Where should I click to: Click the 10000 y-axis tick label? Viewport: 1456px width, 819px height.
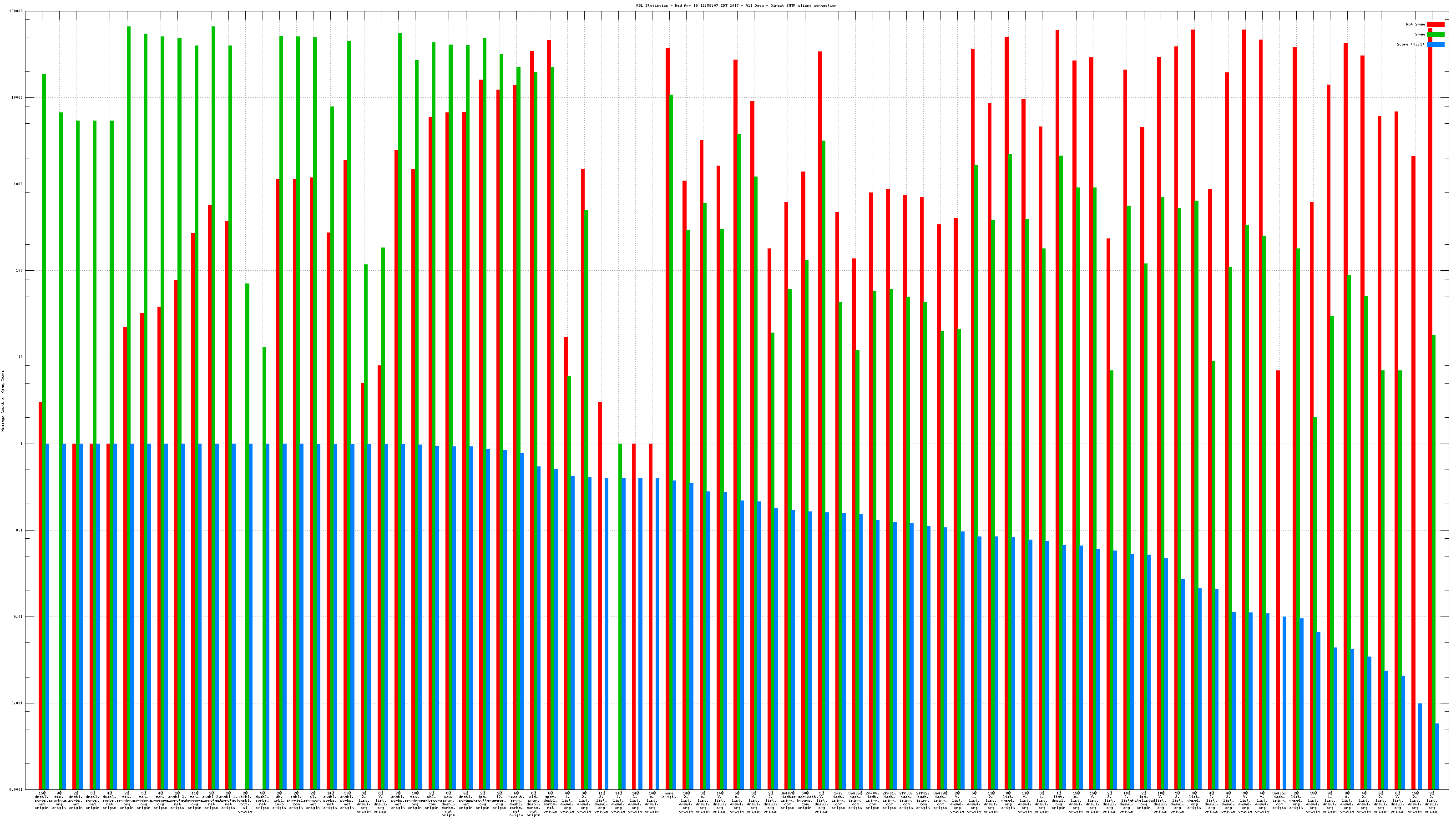pos(18,98)
